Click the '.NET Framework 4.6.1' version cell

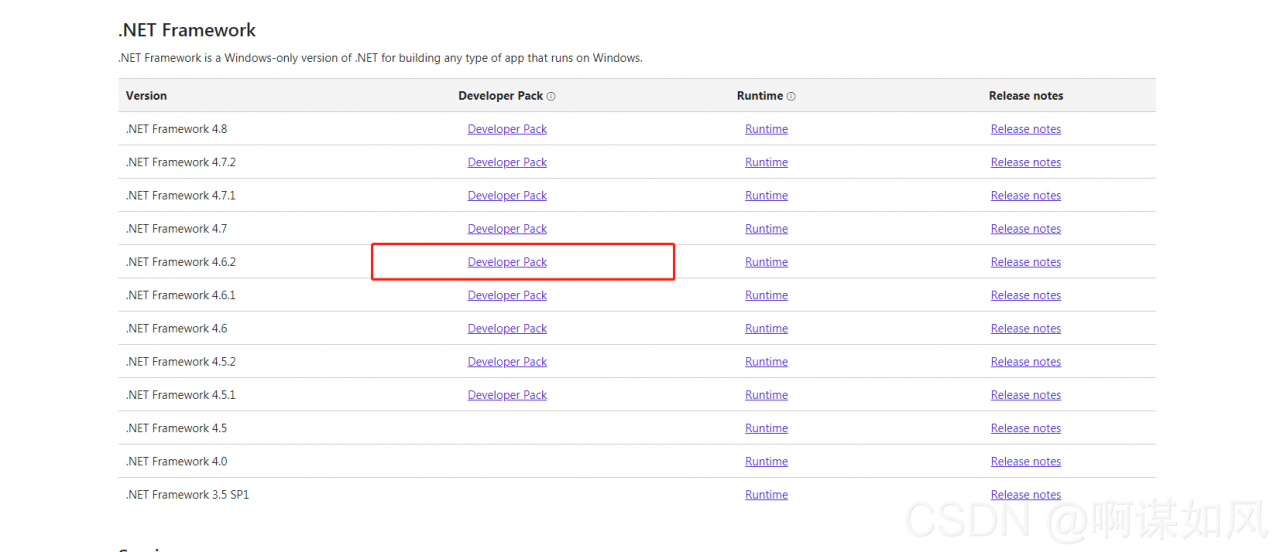[x=181, y=295]
